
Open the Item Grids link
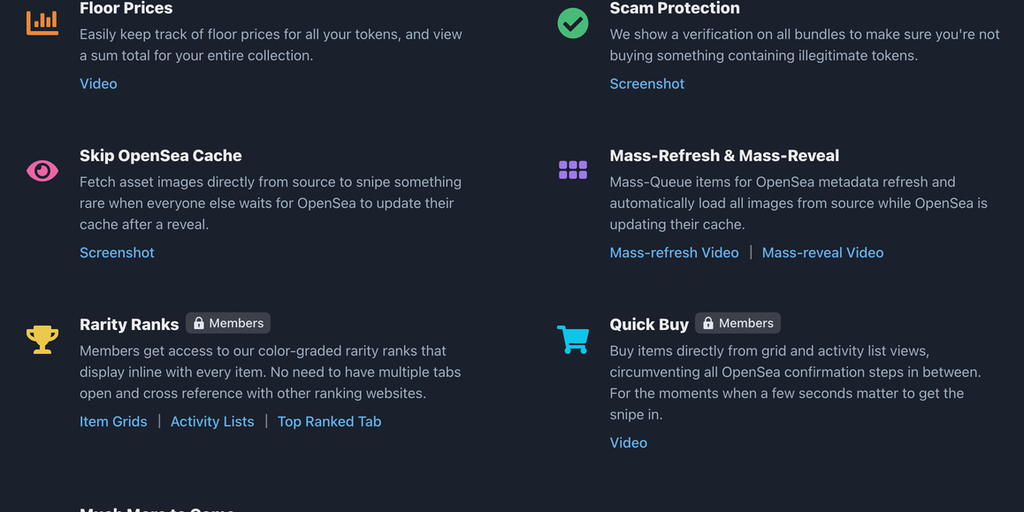click(x=113, y=422)
